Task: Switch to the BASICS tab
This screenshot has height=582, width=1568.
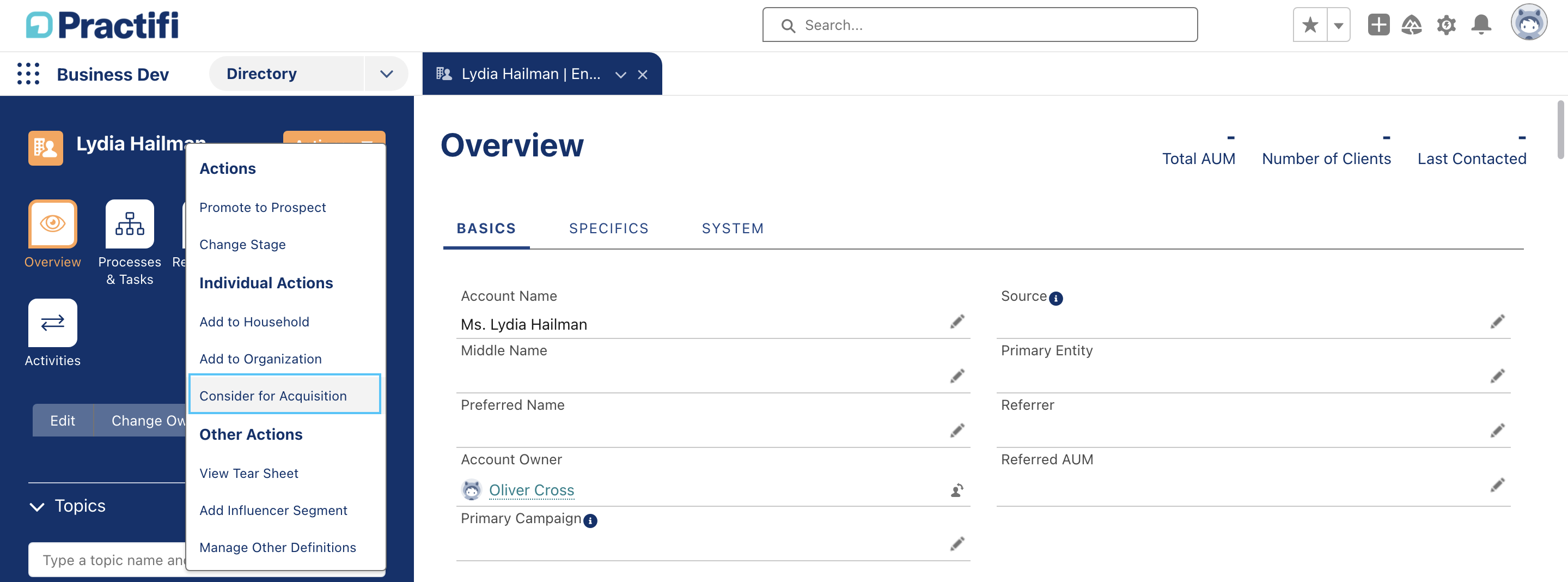Action: pyautogui.click(x=486, y=228)
